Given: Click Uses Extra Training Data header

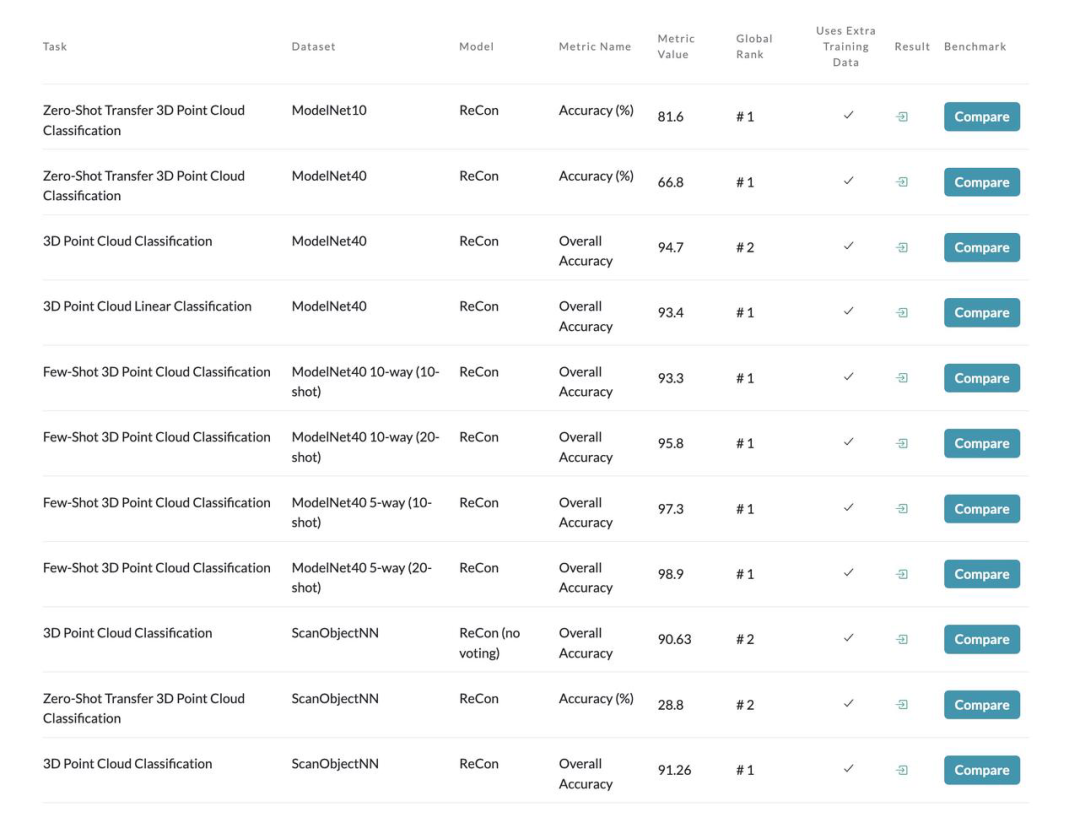Looking at the screenshot, I should 846,46.
